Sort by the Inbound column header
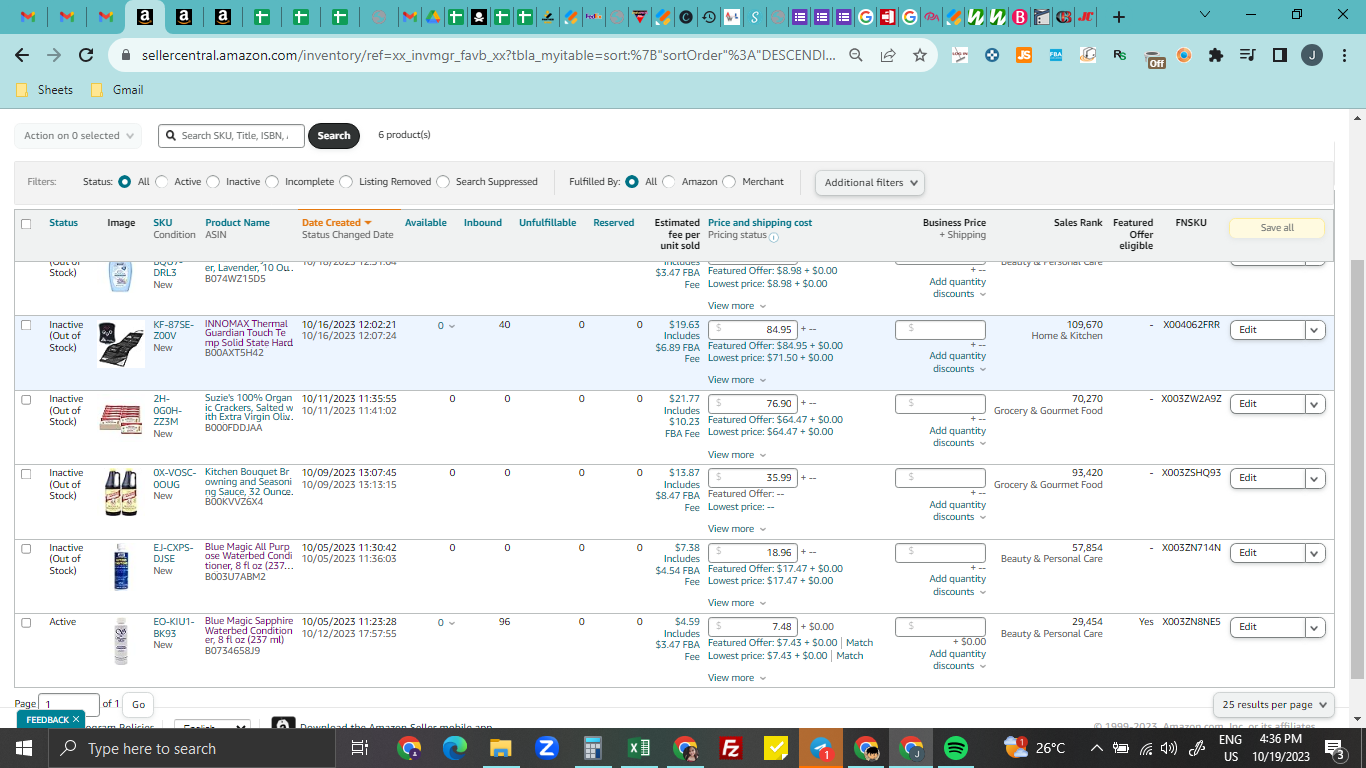This screenshot has height=768, width=1366. point(483,223)
